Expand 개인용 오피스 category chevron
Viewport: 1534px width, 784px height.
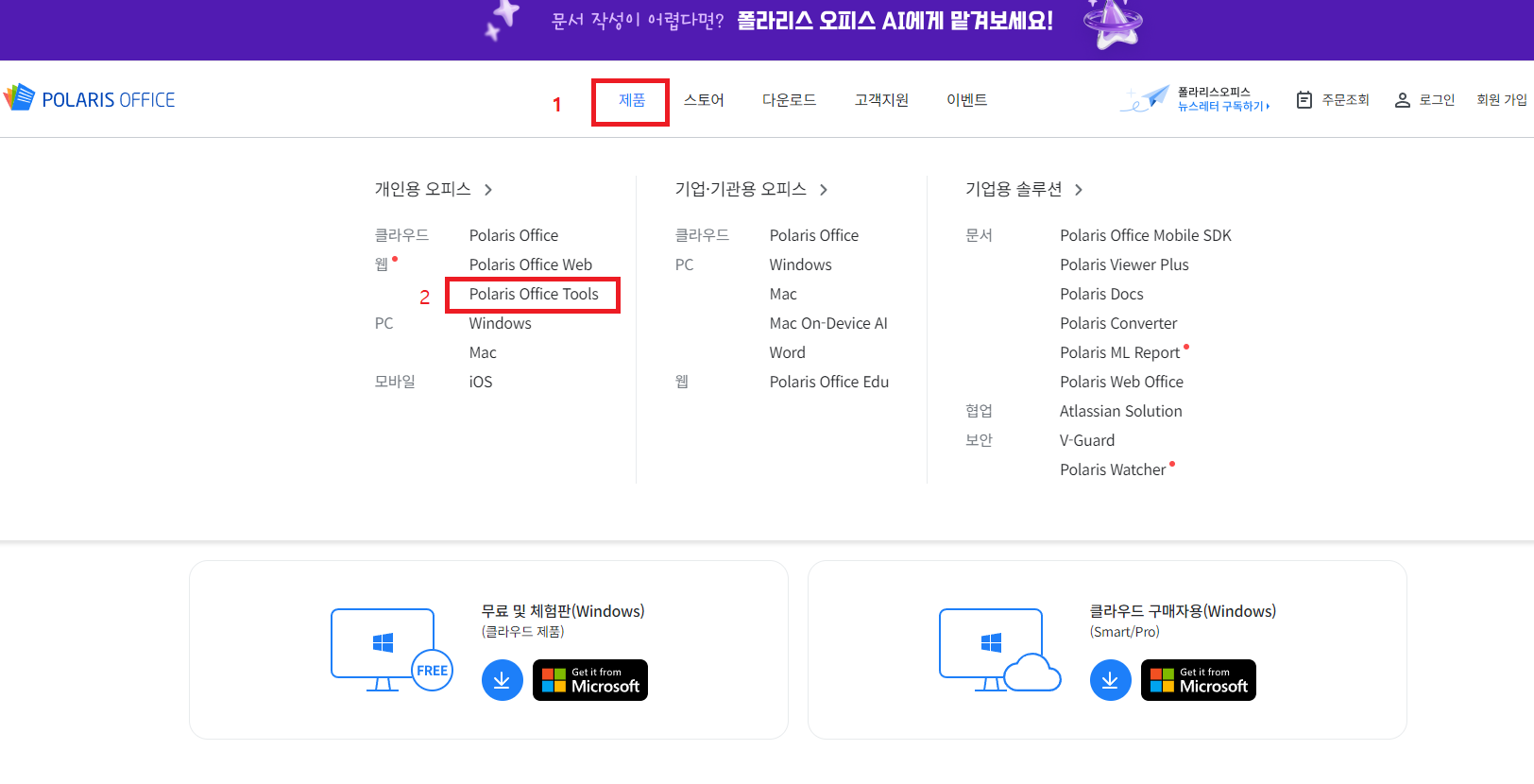488,190
